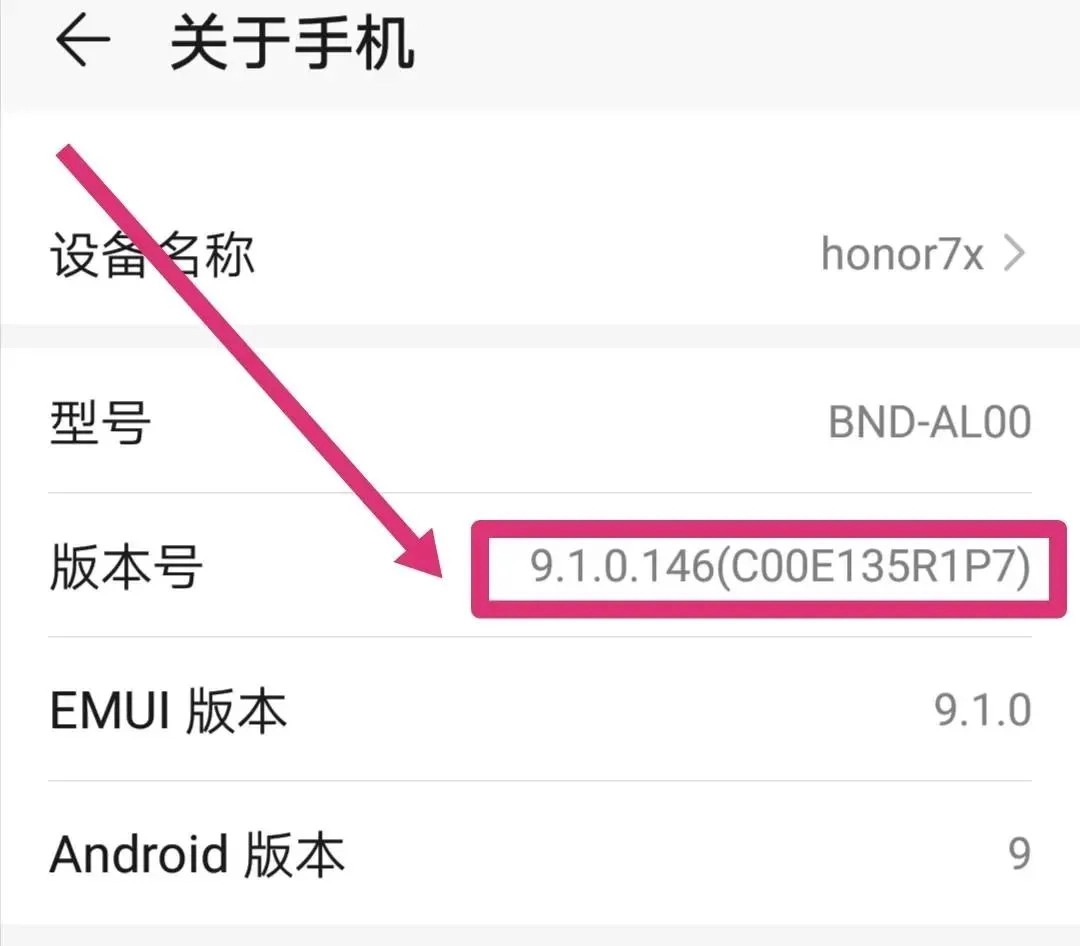Click the gray divider band below 设备名称
This screenshot has height=946, width=1080.
[x=540, y=336]
